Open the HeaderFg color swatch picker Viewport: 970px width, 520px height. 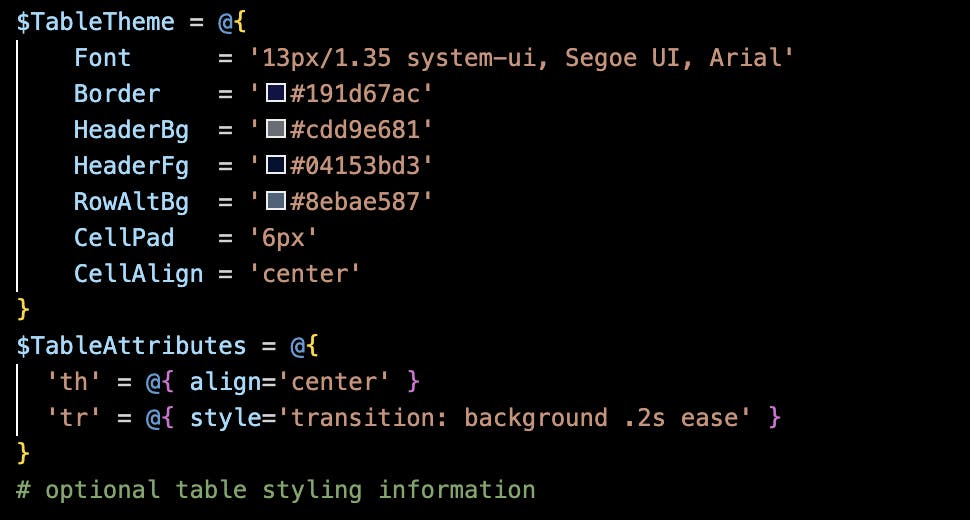point(276,166)
